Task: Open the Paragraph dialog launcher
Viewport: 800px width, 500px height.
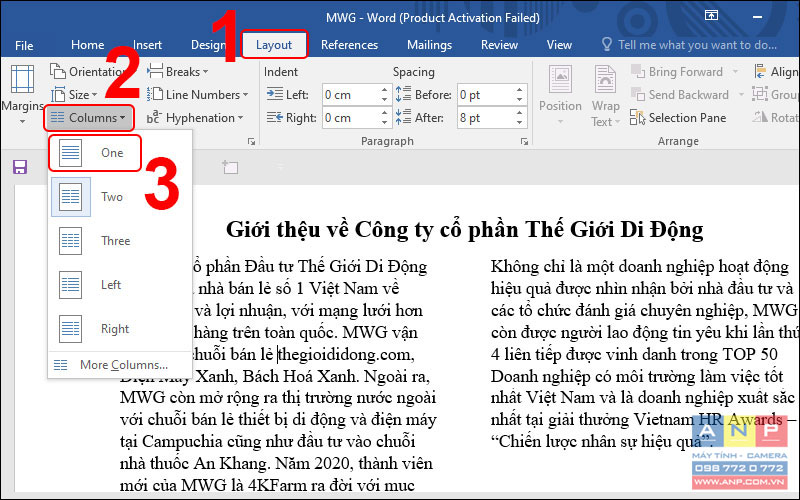Action: (x=524, y=142)
